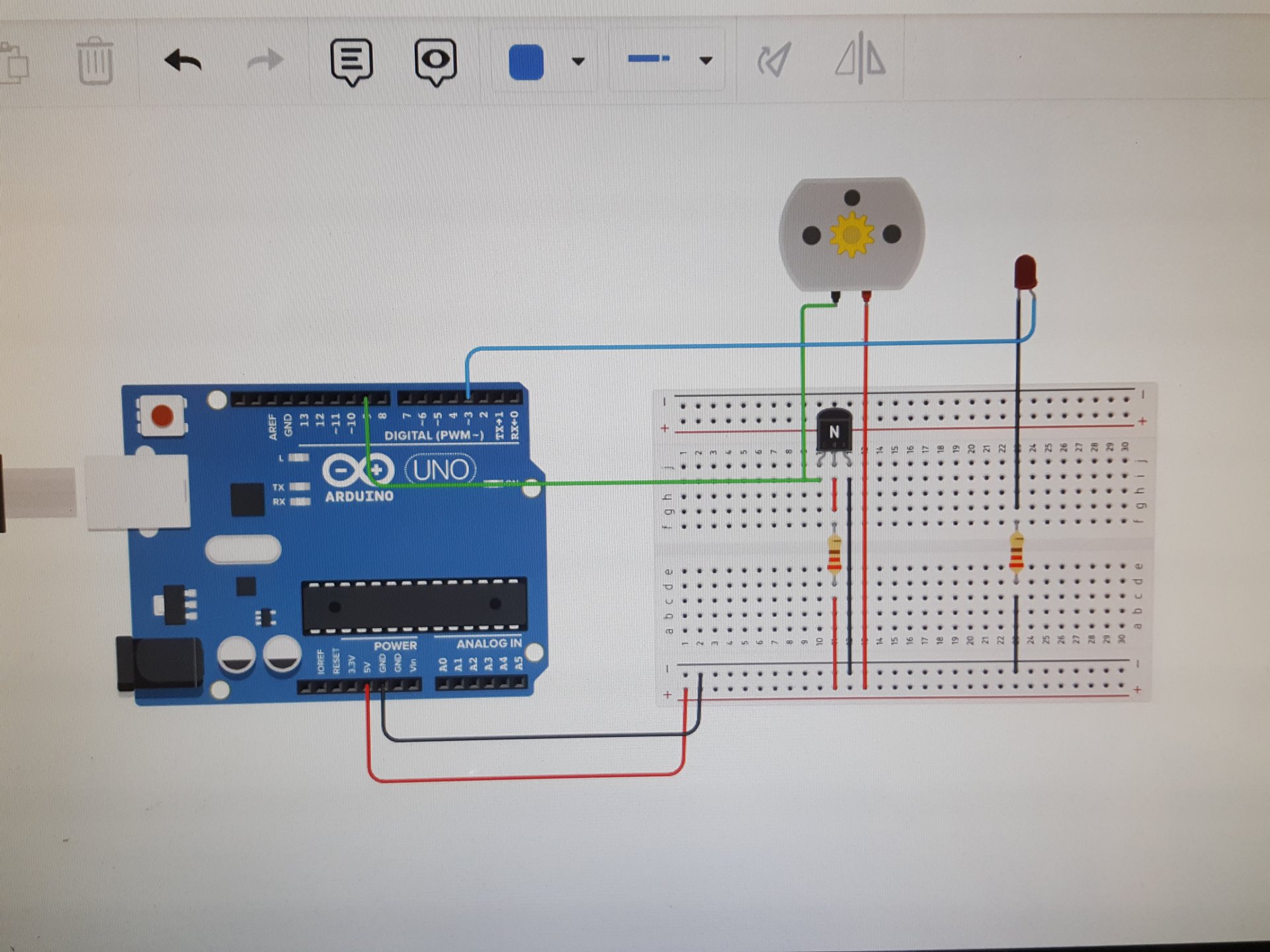Image resolution: width=1270 pixels, height=952 pixels.
Task: Click the Arduino USB port connector
Action: click(x=138, y=491)
